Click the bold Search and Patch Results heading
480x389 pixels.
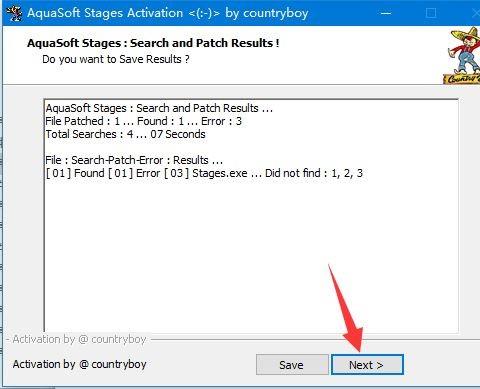(153, 43)
